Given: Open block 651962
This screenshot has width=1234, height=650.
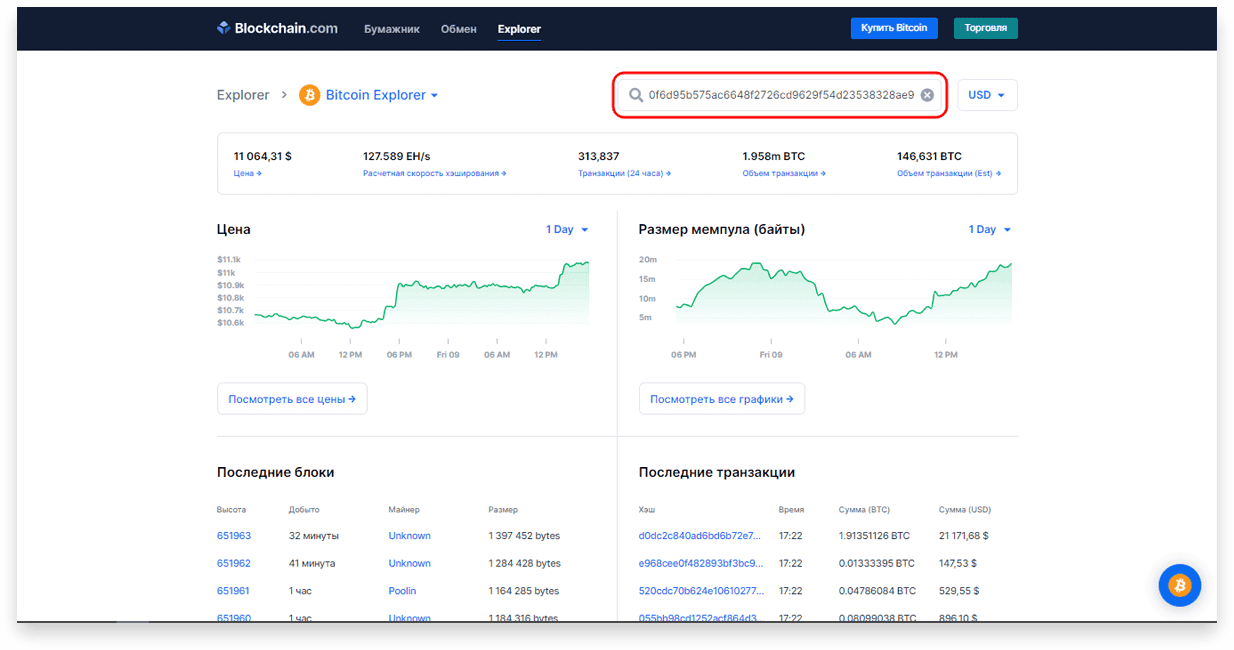Looking at the screenshot, I should [x=234, y=563].
